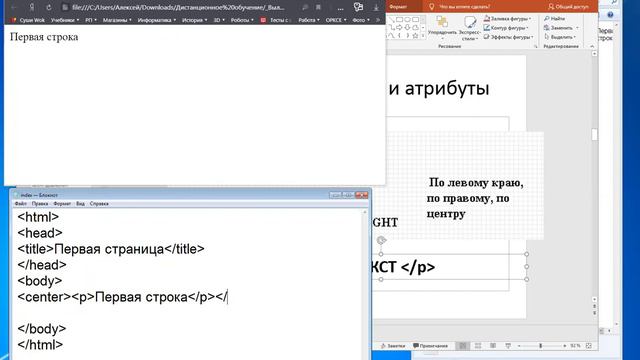Zoom out with the minus button

519,346
